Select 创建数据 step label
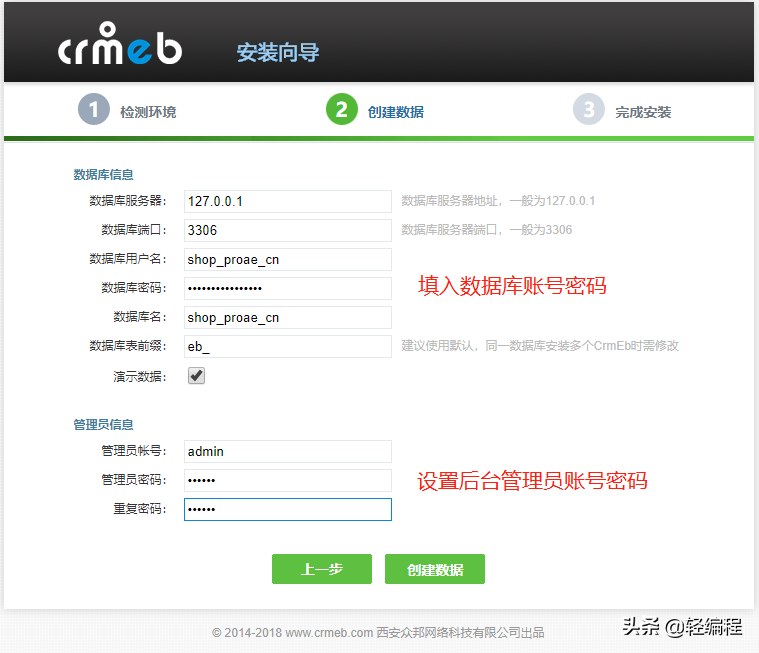Image resolution: width=759 pixels, height=653 pixels. [395, 112]
